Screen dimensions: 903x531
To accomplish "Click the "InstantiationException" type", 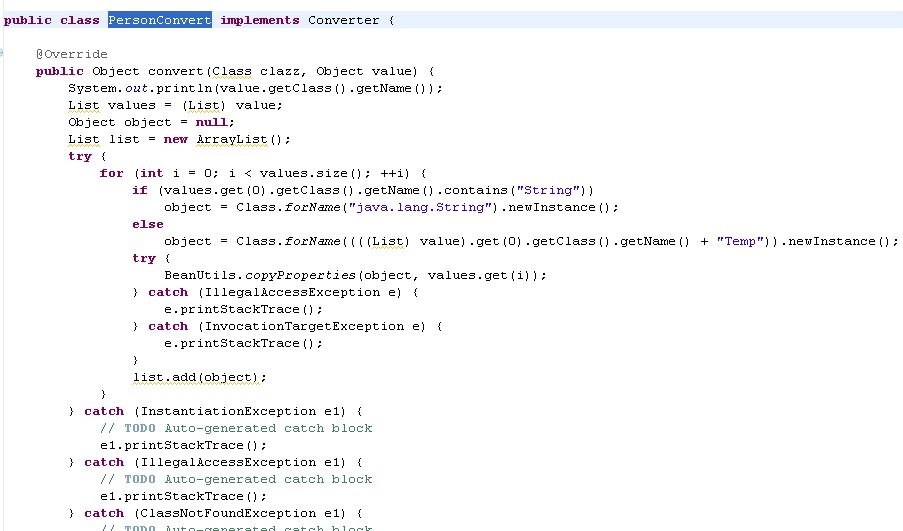I will [x=229, y=411].
